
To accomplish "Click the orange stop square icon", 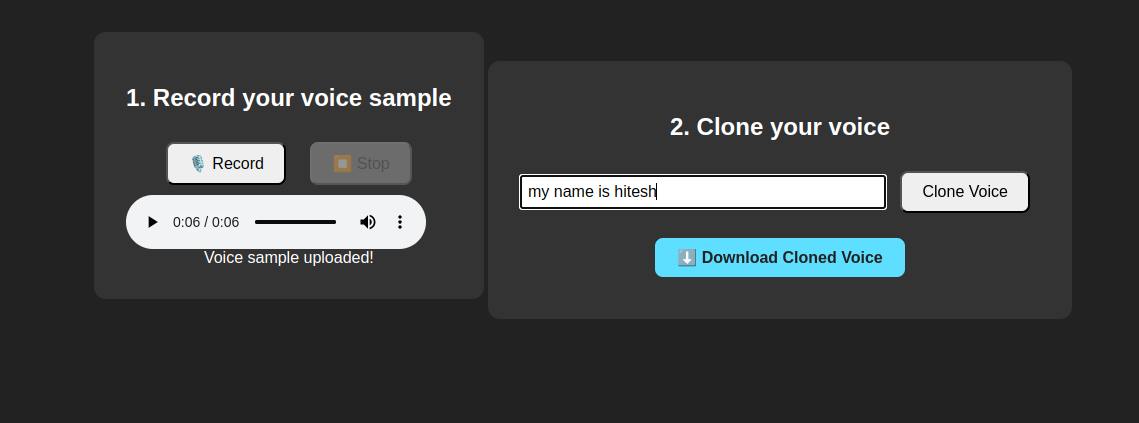I will [x=342, y=163].
